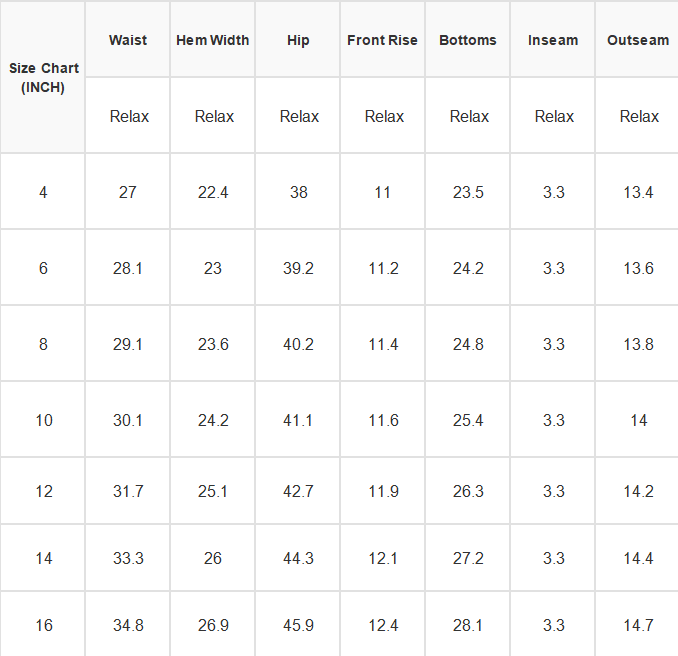678x656 pixels.
Task: Click outseam value 14.4
Action: [x=639, y=558]
